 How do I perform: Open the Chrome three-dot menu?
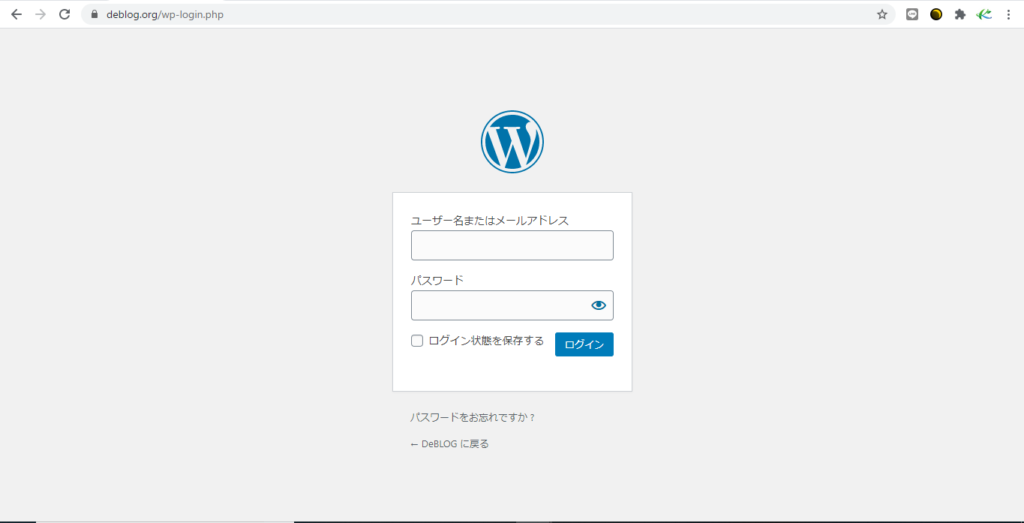coord(1008,14)
